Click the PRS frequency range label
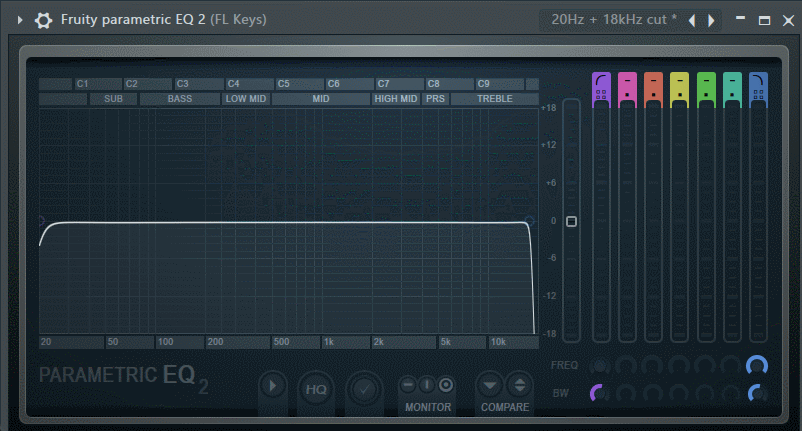The width and height of the screenshot is (802, 431). point(435,99)
